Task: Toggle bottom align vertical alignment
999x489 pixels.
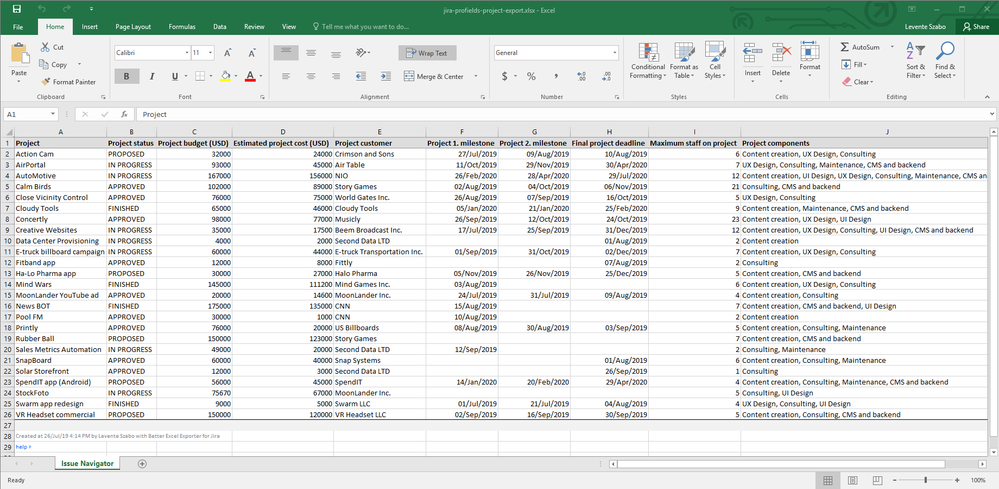Action: pos(335,53)
